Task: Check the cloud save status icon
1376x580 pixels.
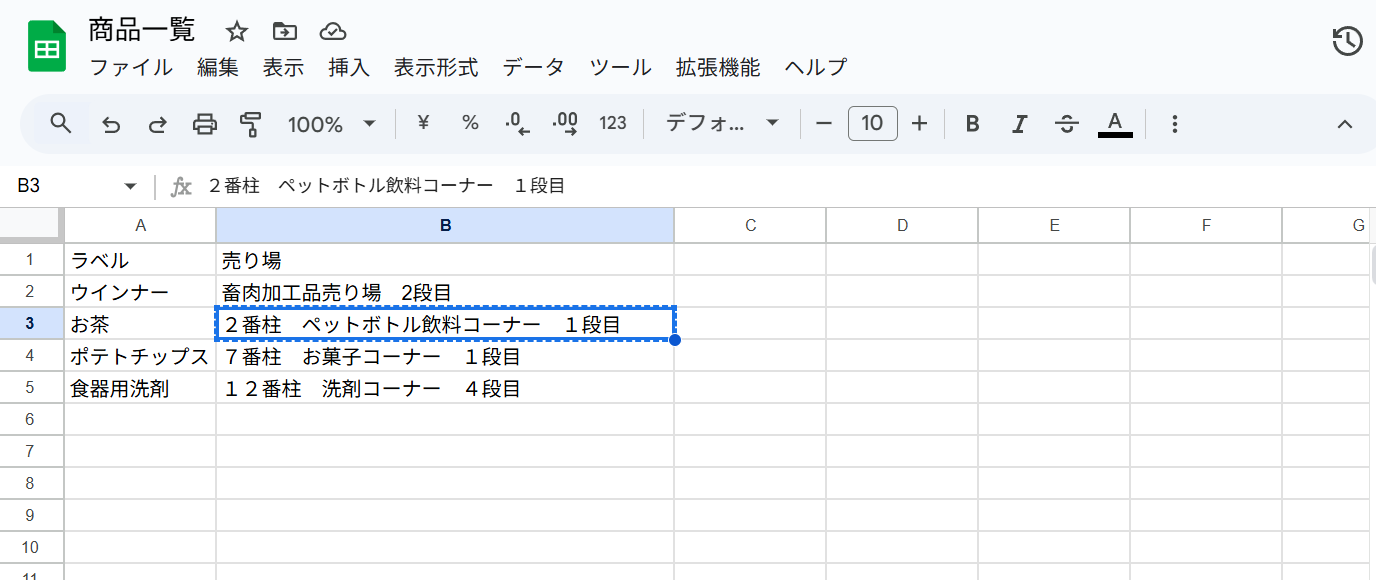Action: [333, 32]
